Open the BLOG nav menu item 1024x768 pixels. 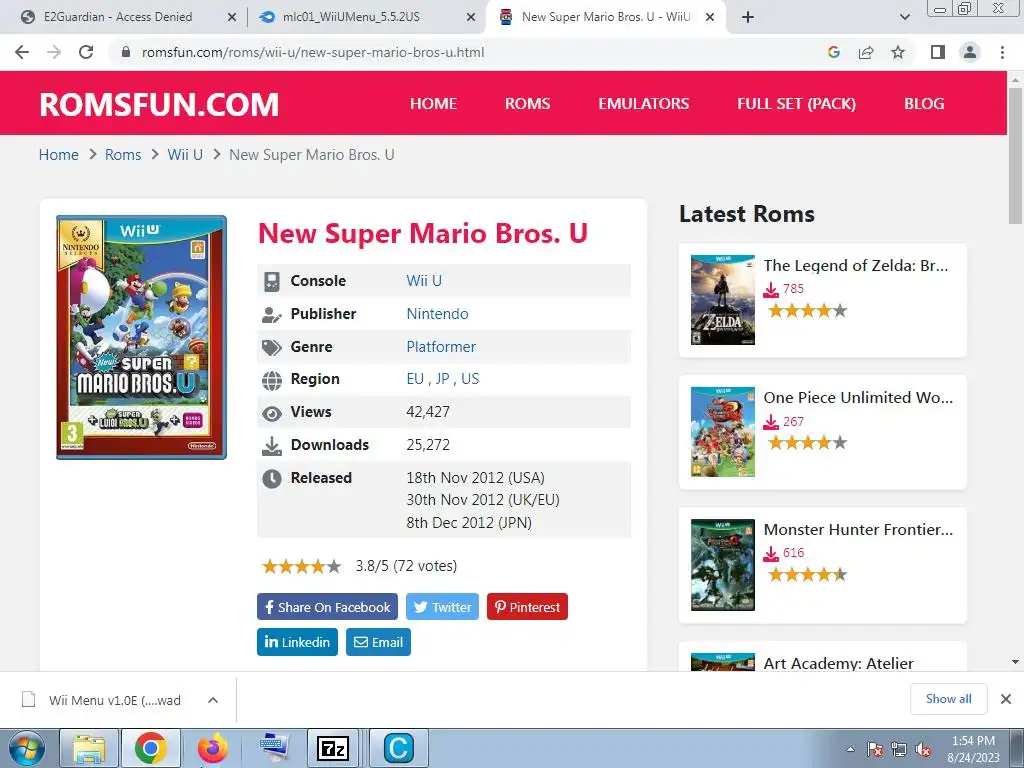coord(923,104)
